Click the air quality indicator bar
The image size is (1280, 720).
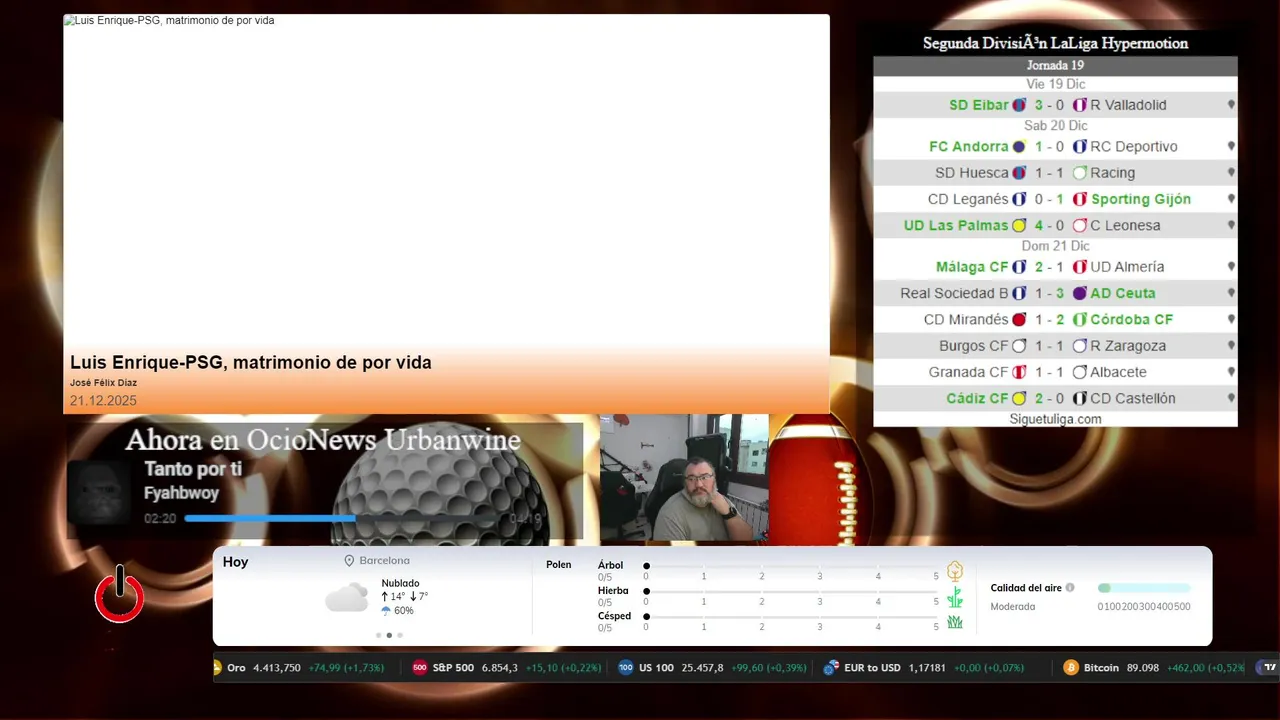coord(1144,588)
